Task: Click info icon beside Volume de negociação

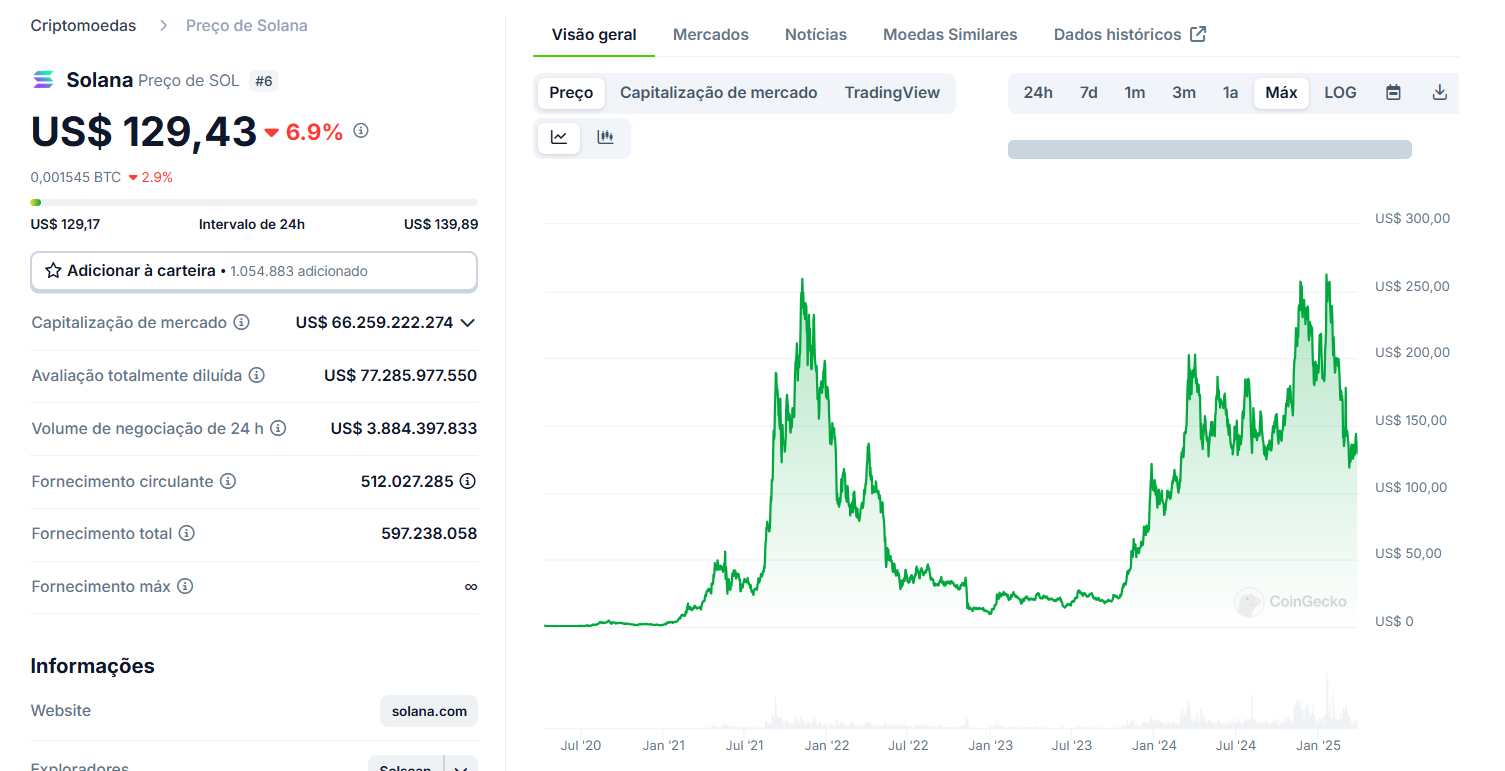Action: [x=278, y=428]
